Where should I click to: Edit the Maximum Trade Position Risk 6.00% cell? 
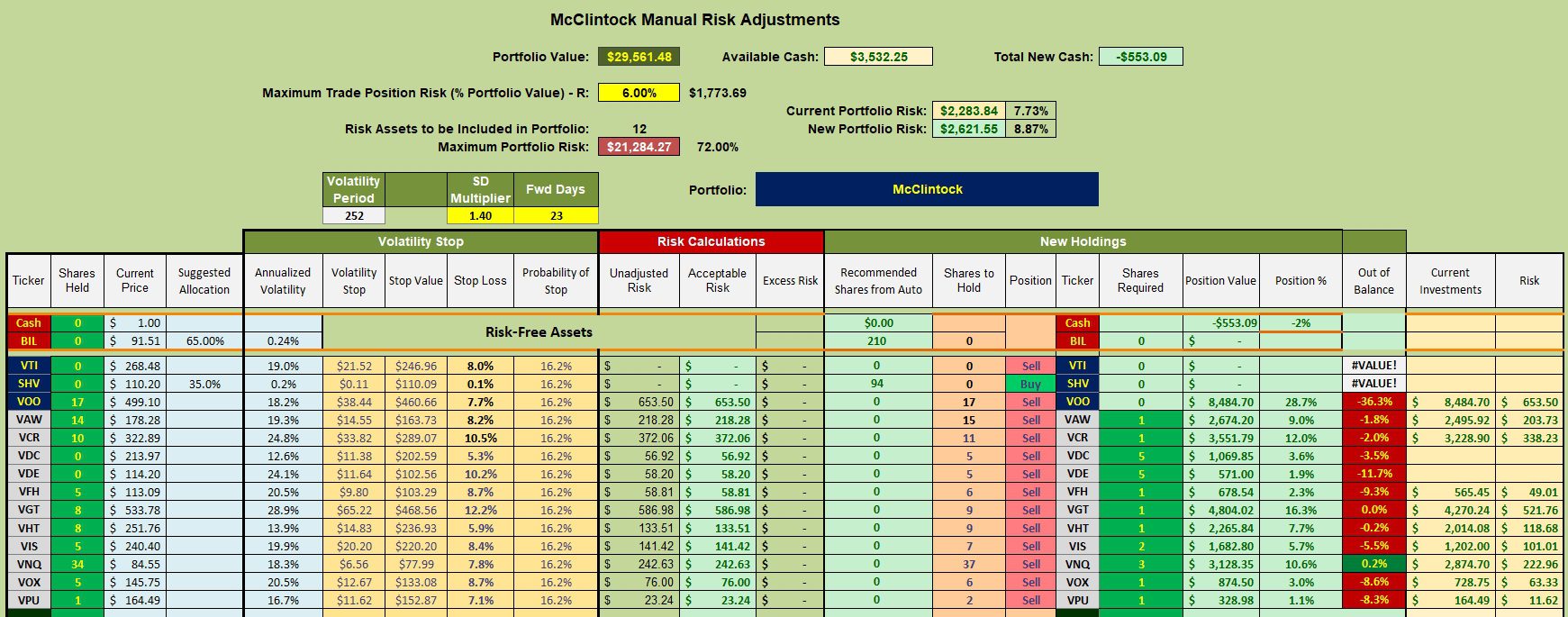[x=639, y=93]
